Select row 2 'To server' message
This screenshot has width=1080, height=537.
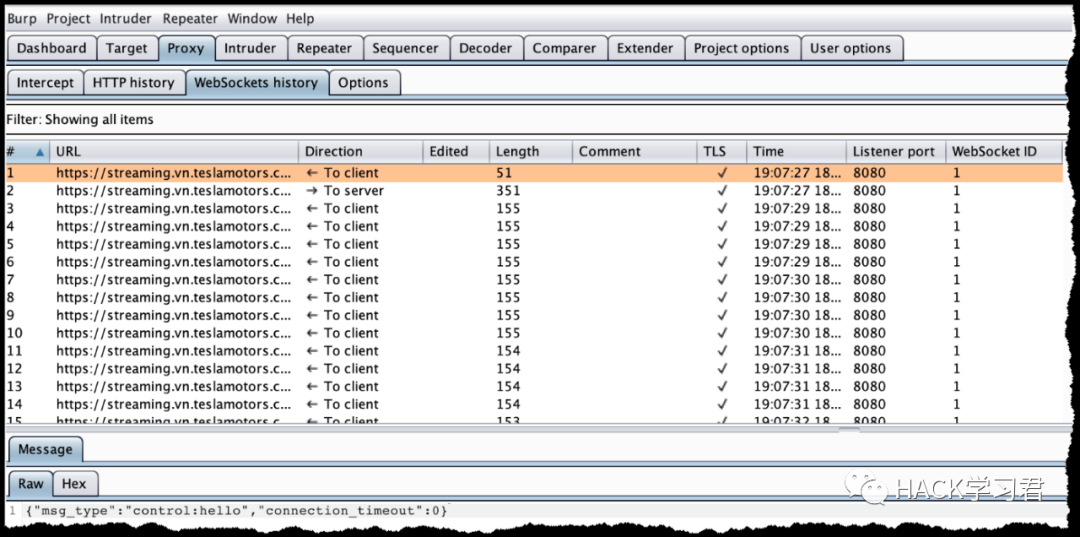point(534,191)
